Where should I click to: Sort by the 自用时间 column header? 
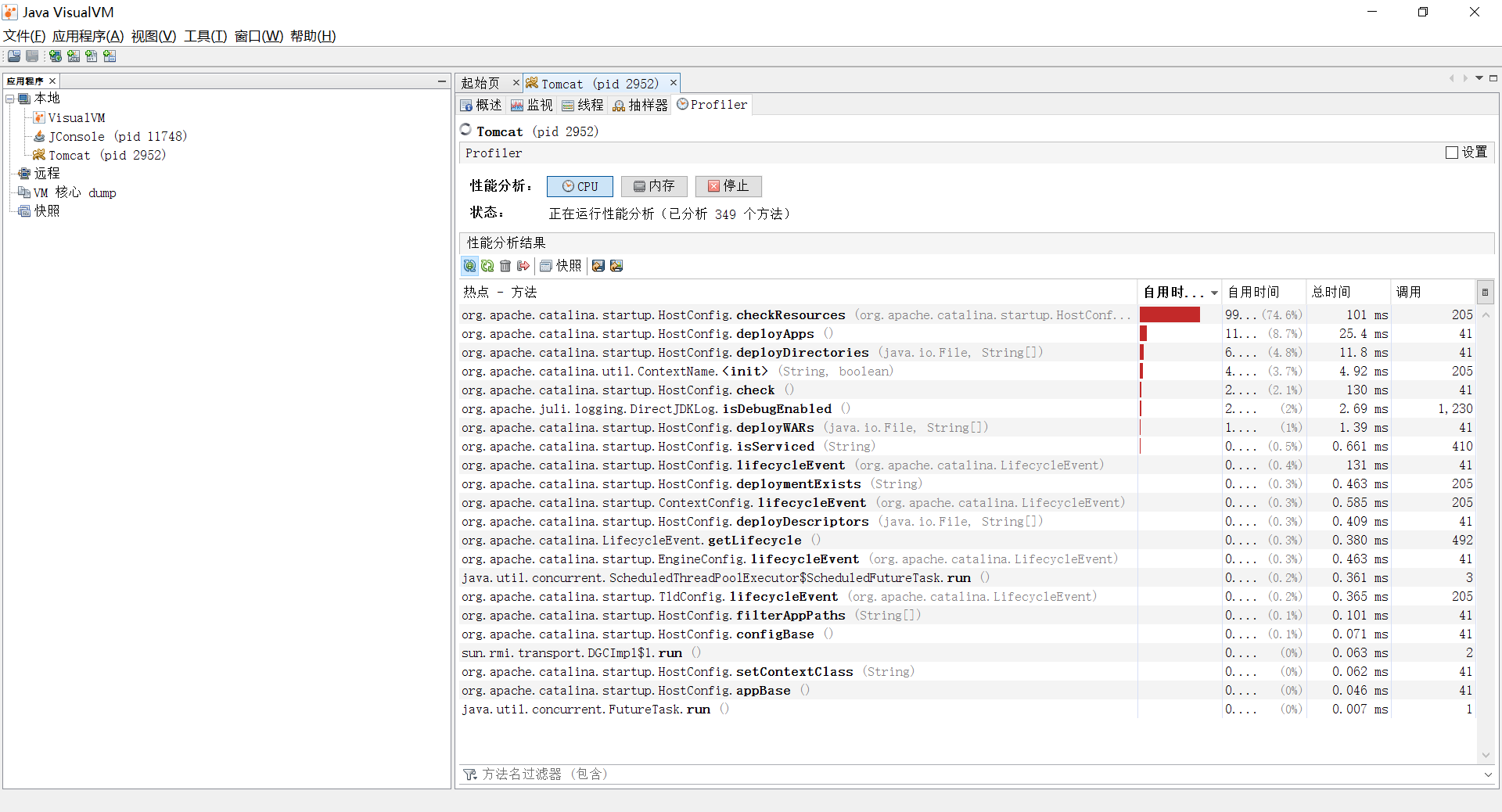point(1263,292)
